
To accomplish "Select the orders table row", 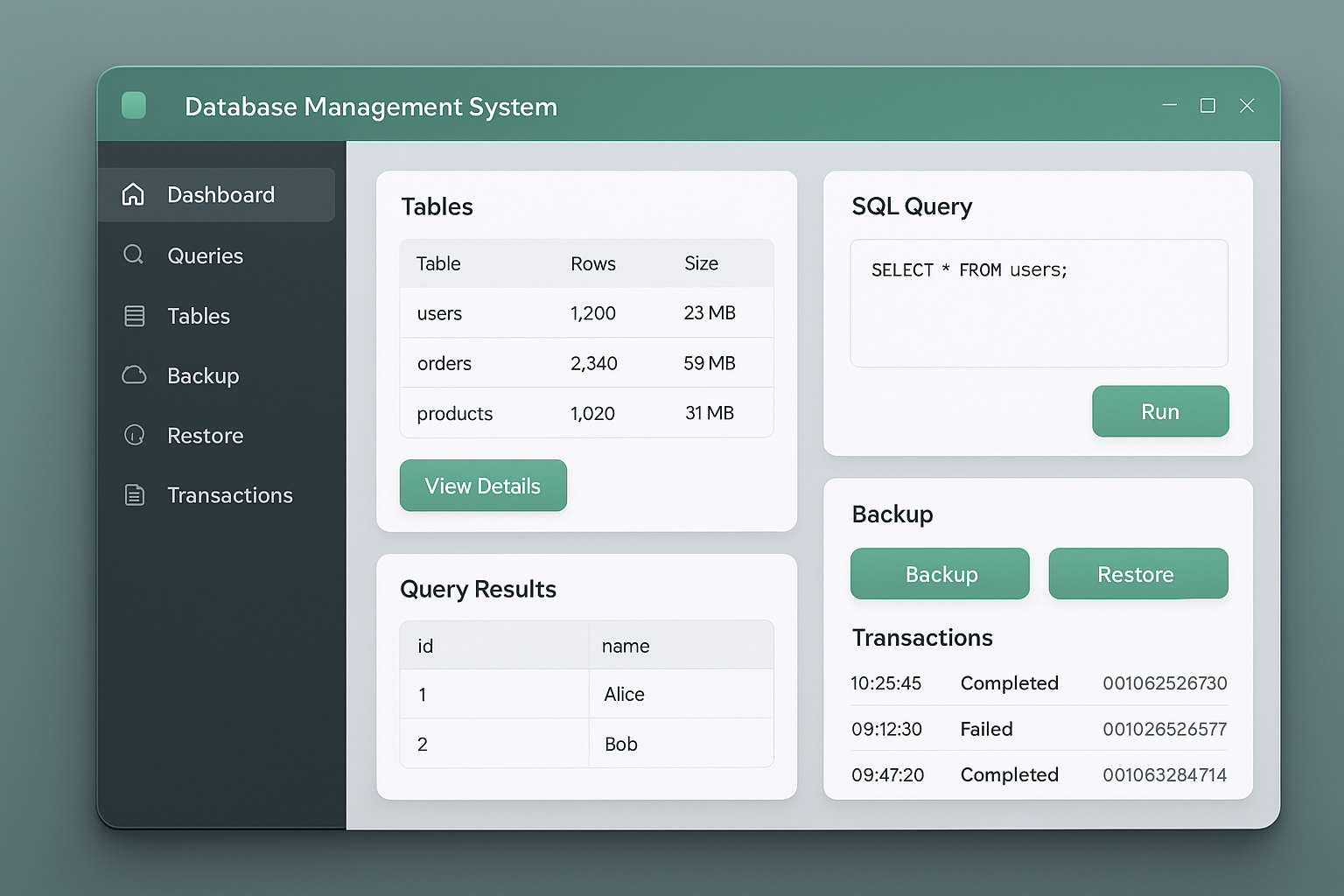I will [x=586, y=363].
